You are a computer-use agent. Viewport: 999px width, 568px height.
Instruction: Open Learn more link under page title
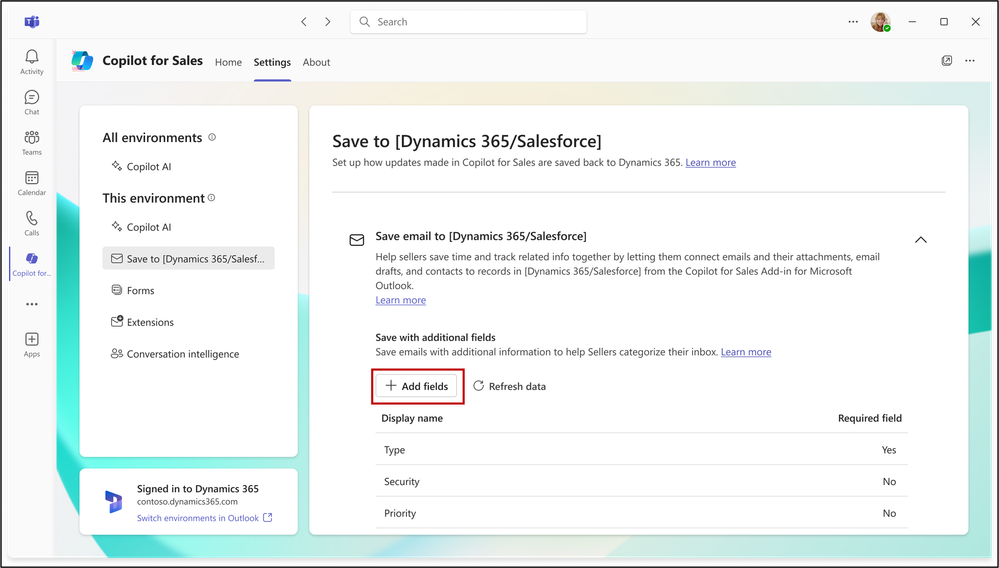point(710,162)
